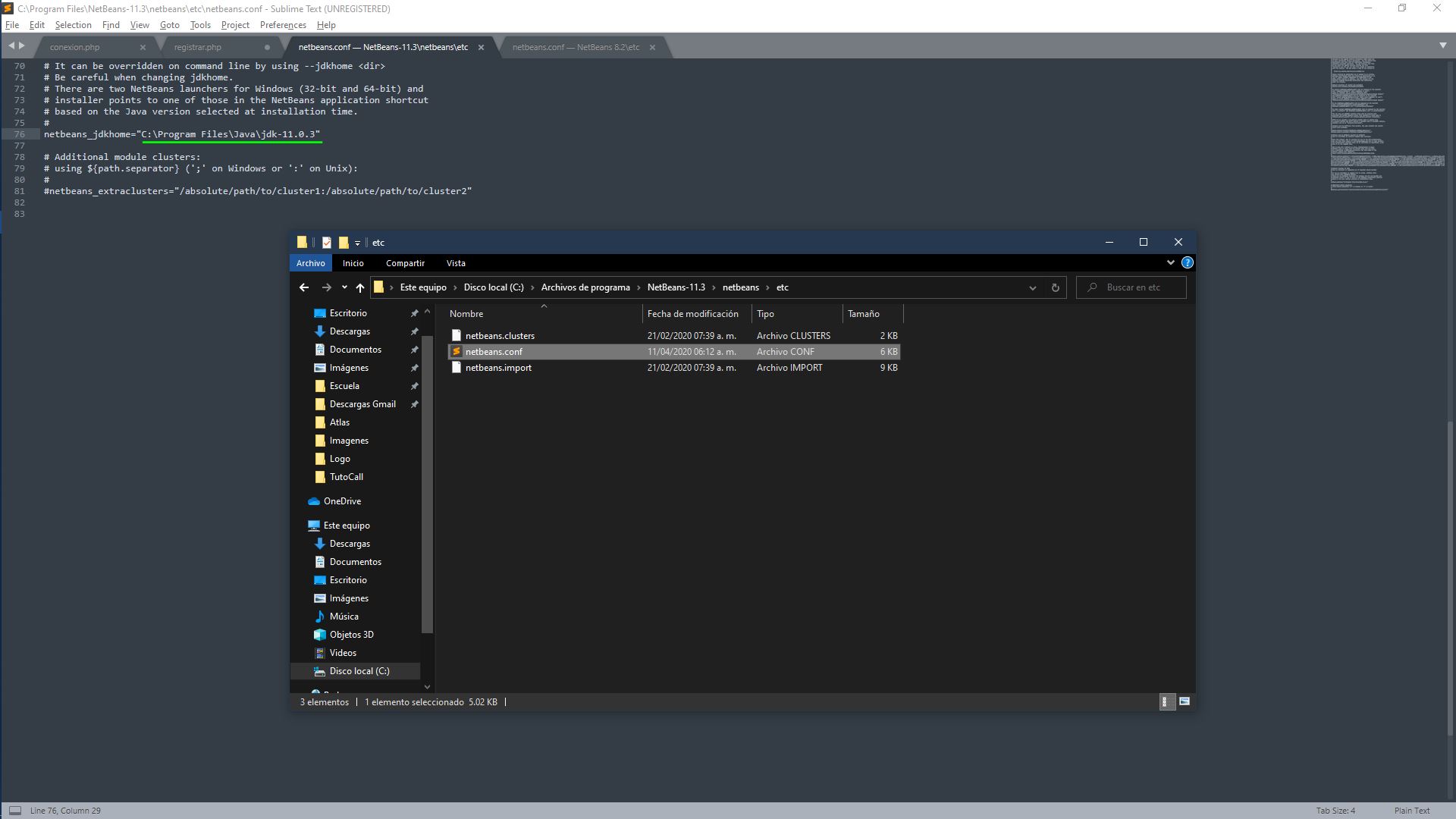Open the Preferences menu
This screenshot has width=1456, height=819.
tap(283, 25)
